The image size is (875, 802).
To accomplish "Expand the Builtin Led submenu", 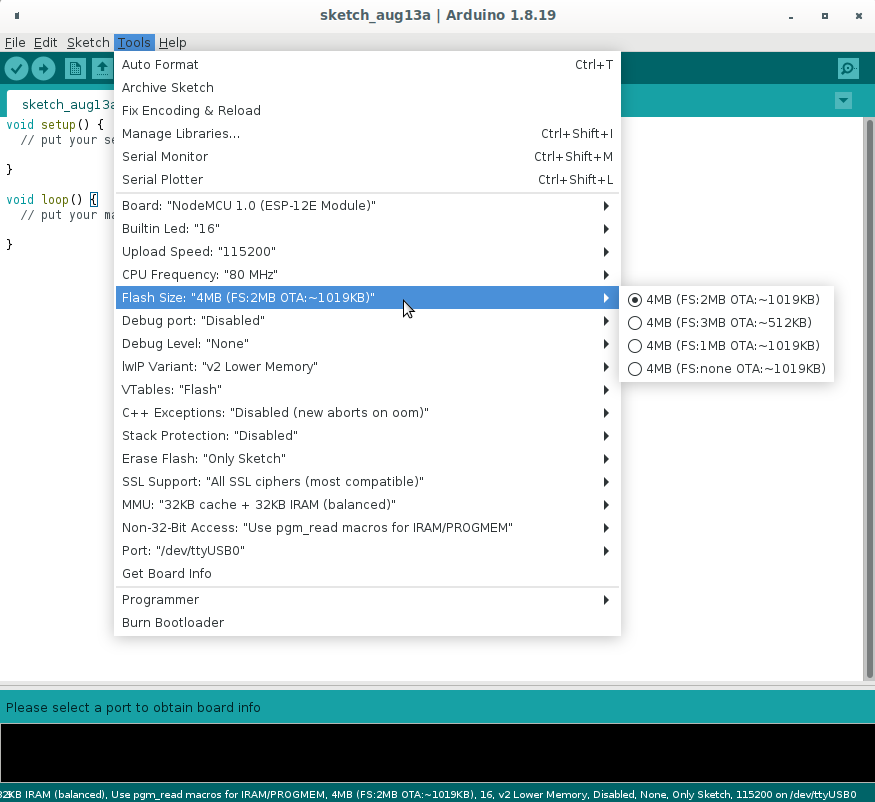I will [367, 228].
